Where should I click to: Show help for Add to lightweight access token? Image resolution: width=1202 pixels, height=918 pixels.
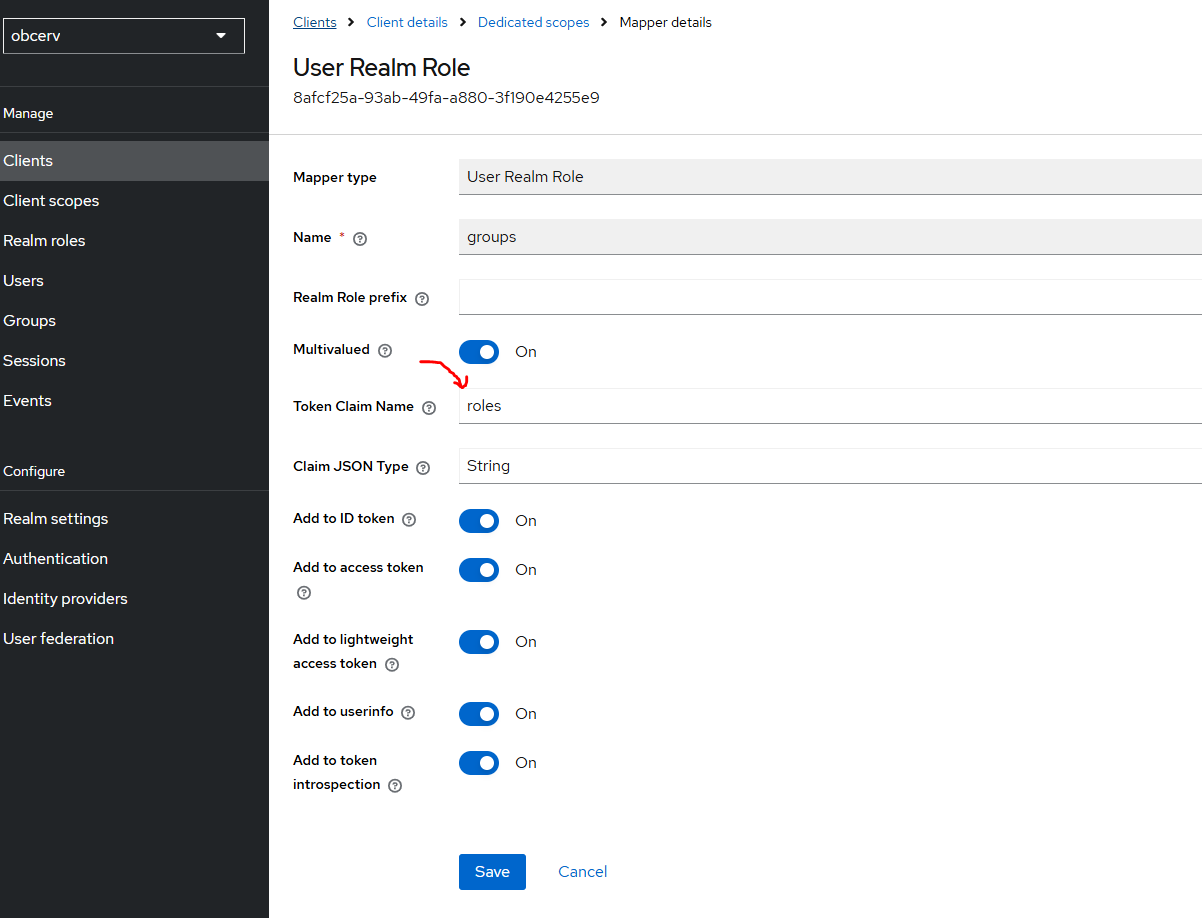pos(392,665)
